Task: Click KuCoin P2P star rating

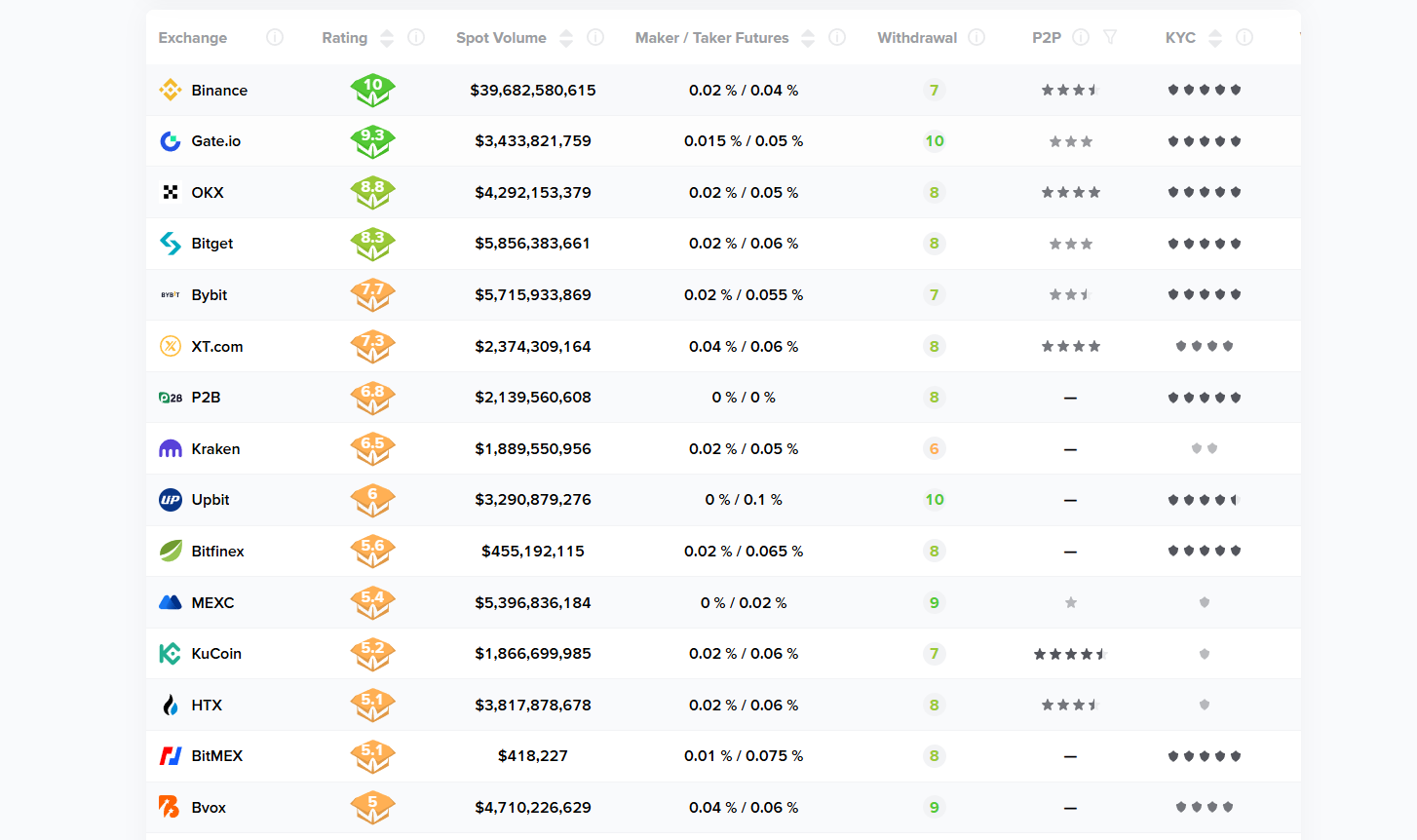Action: [1070, 654]
